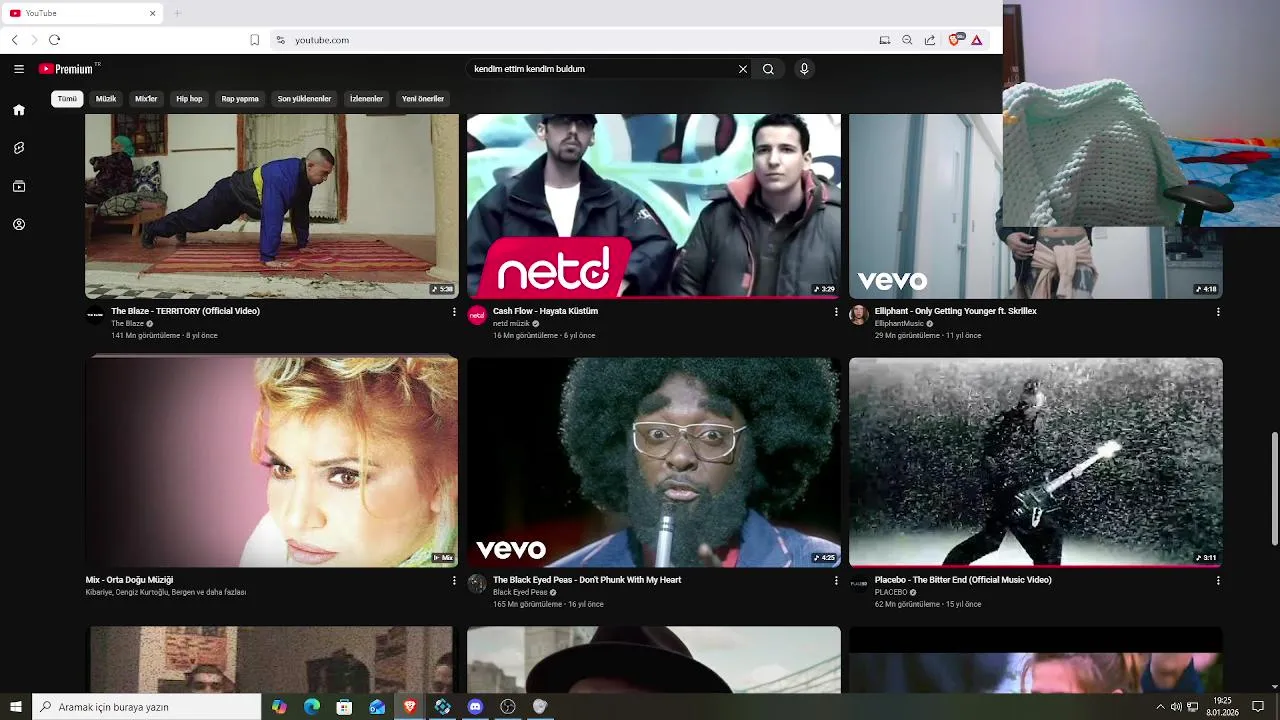This screenshot has width=1280, height=720.
Task: Click the cast/install icon in address bar
Action: point(885,40)
